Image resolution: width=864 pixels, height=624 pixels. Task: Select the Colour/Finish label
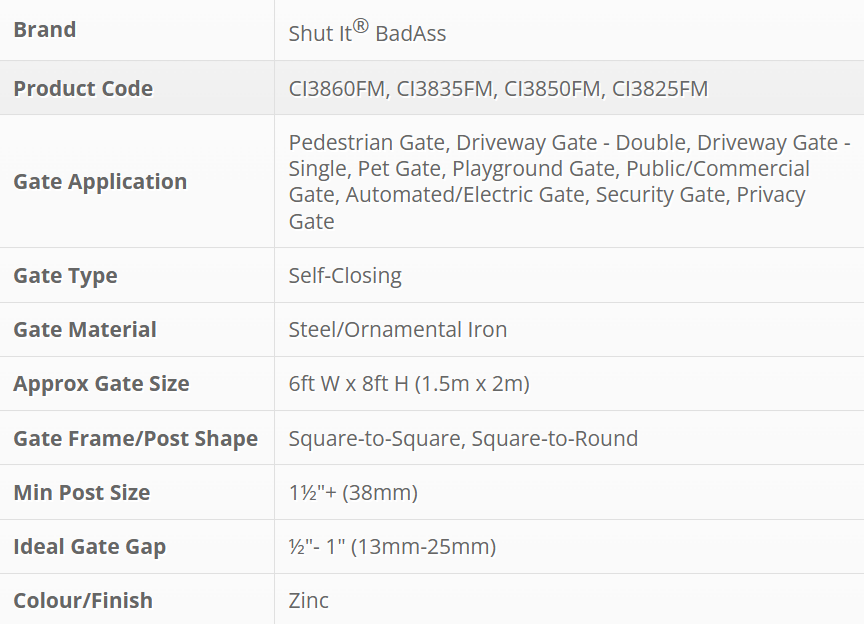click(x=83, y=600)
